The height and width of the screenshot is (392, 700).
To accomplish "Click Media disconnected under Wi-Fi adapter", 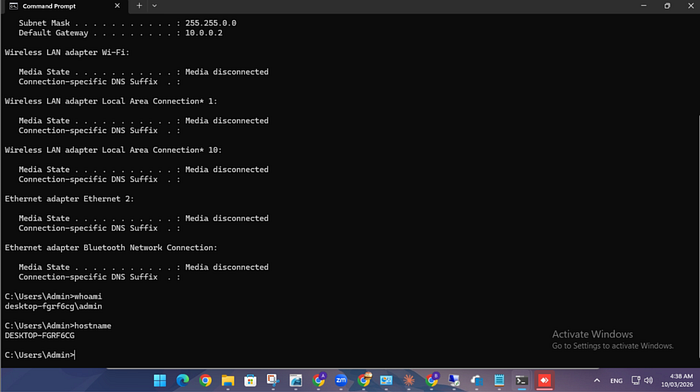I will [227, 72].
